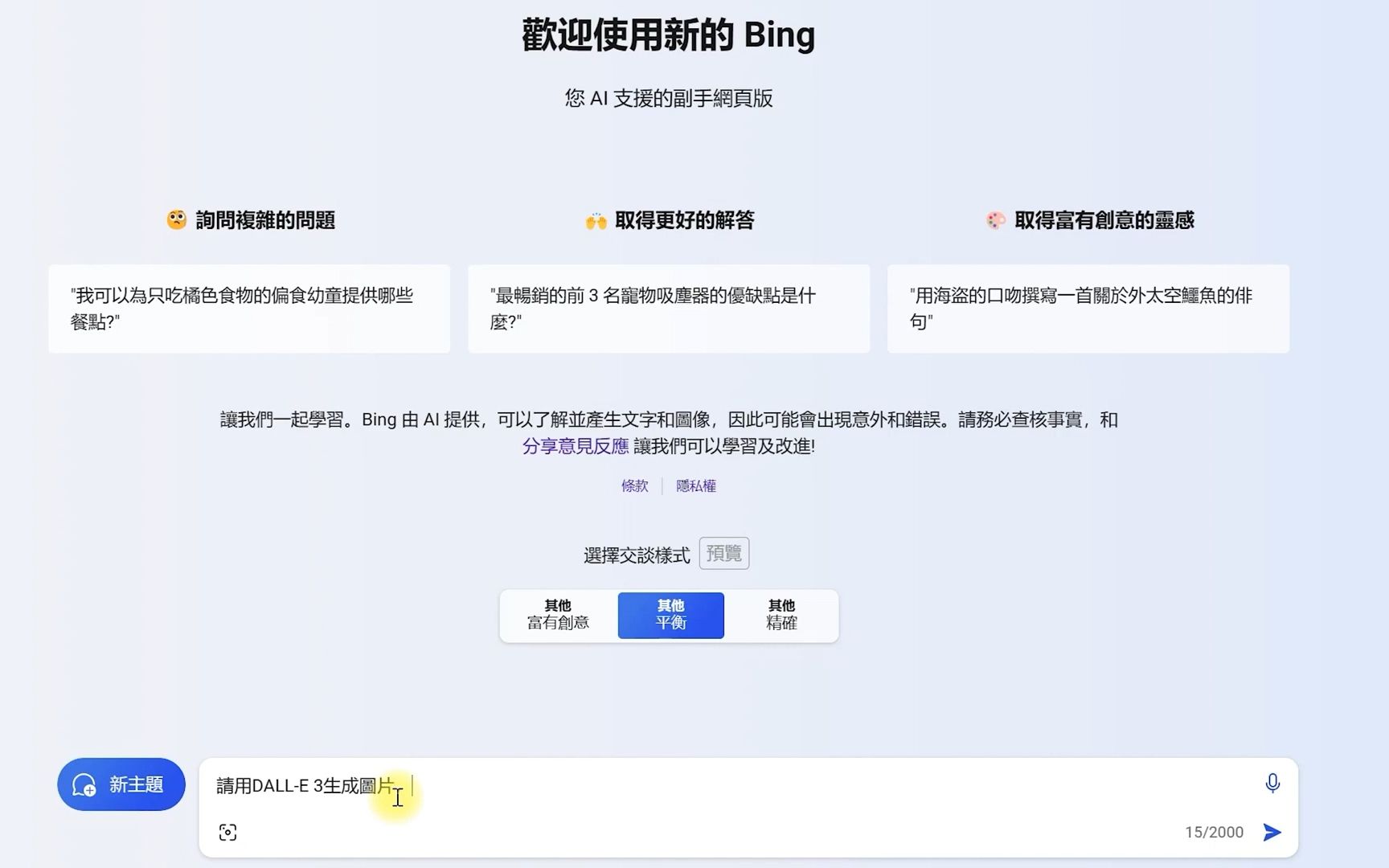This screenshot has width=1389, height=868.
Task: Select the 精確 conversation style
Action: tap(781, 615)
